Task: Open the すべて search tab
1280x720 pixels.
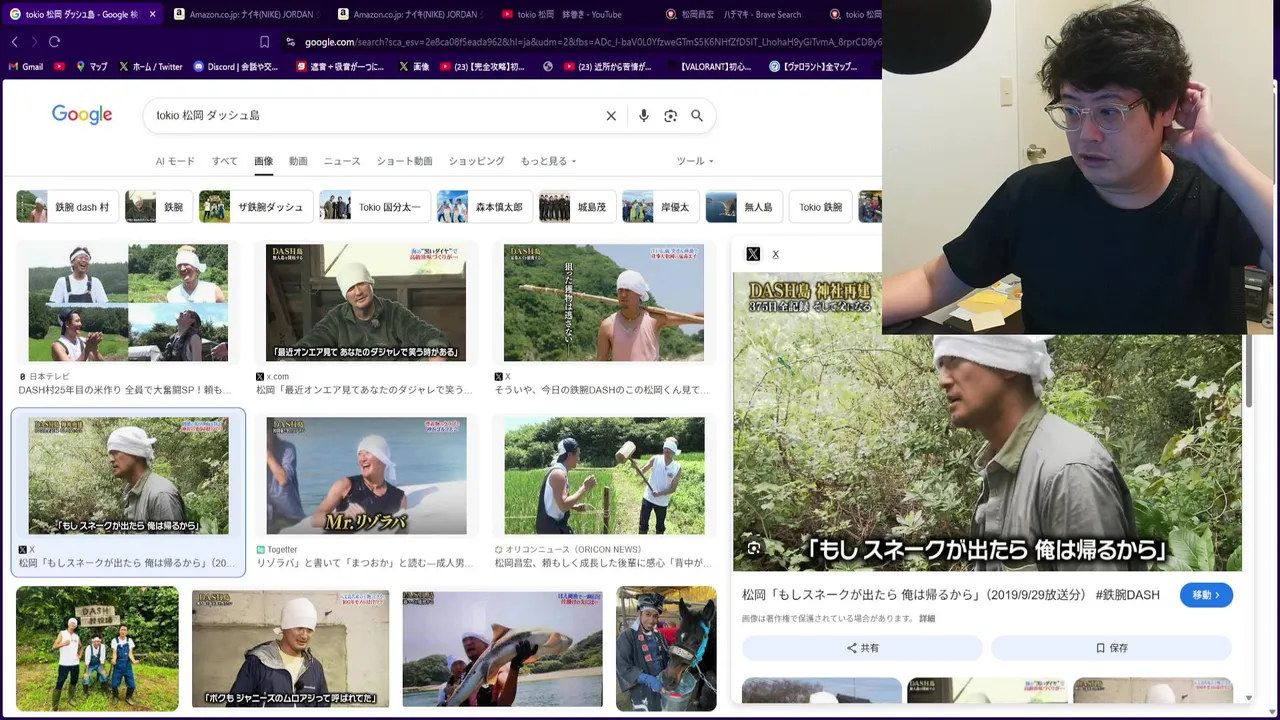Action: point(224,161)
